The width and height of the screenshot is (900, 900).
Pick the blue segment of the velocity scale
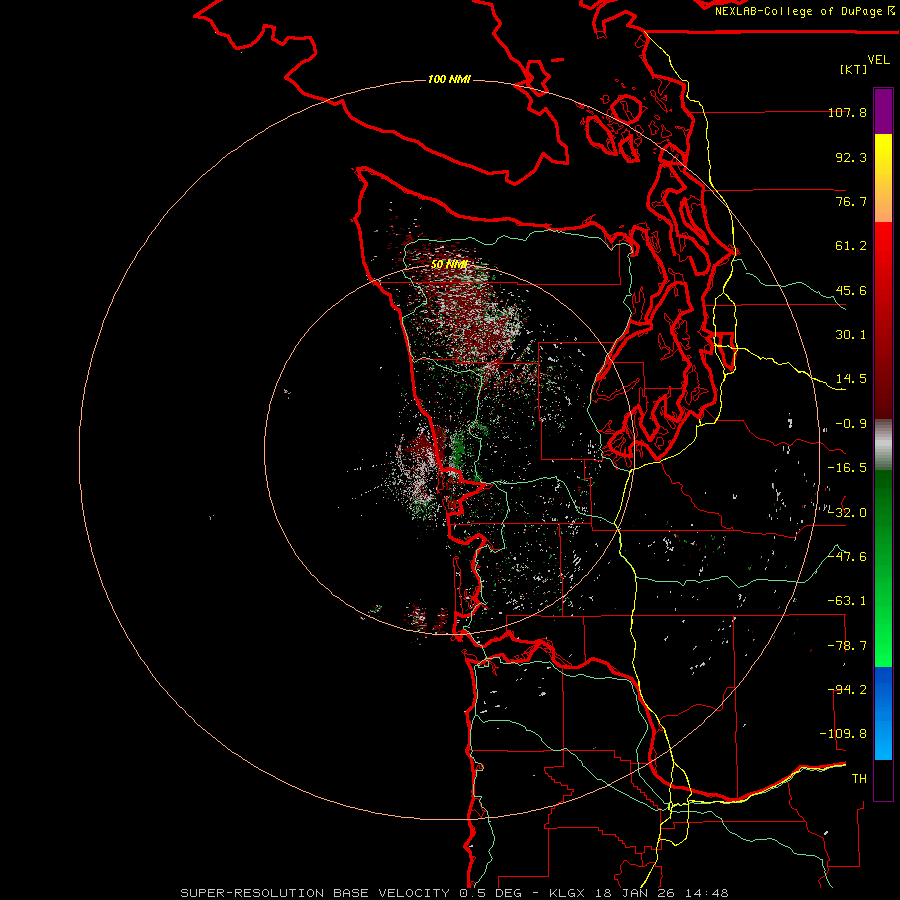click(883, 713)
